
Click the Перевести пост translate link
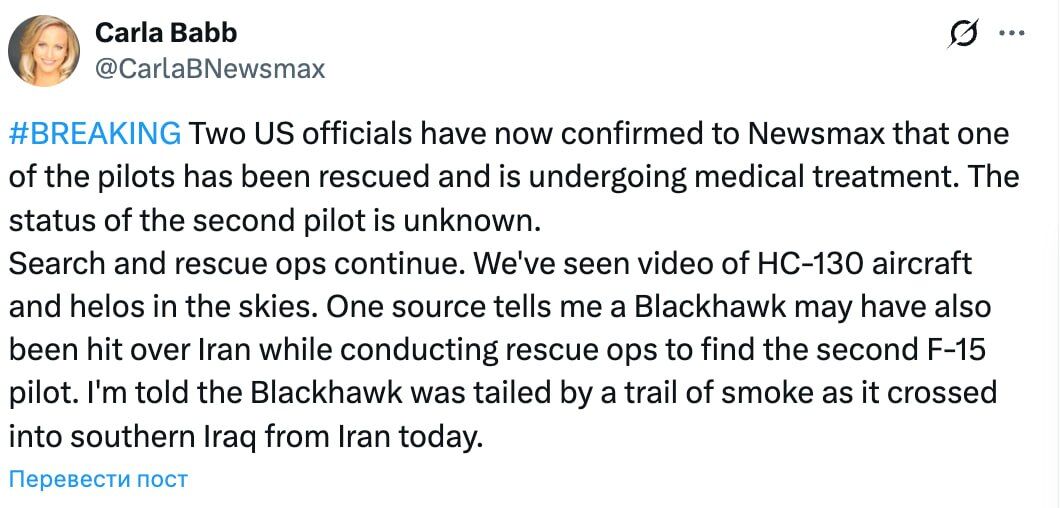(x=98, y=479)
